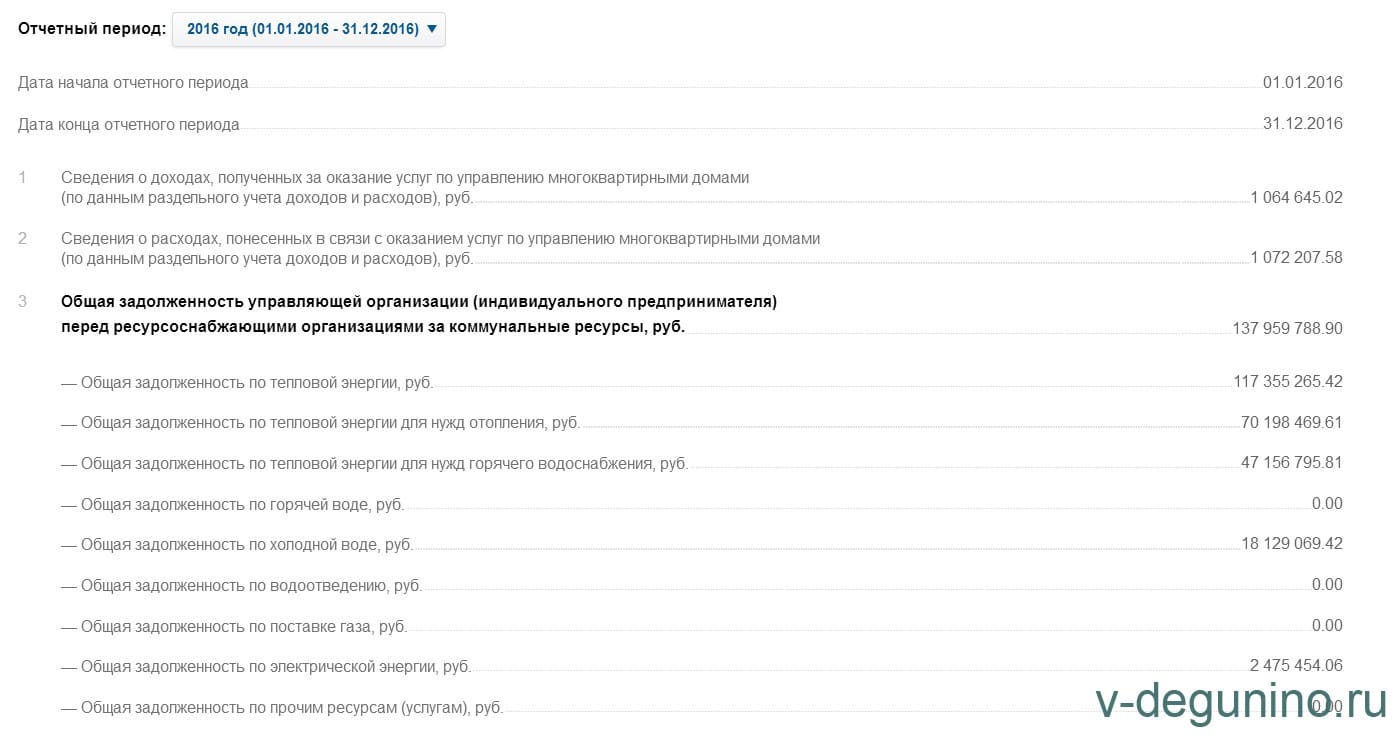Click the dropdown arrow beside 31.12.2016)
This screenshot has width=1397, height=745.
pos(431,29)
